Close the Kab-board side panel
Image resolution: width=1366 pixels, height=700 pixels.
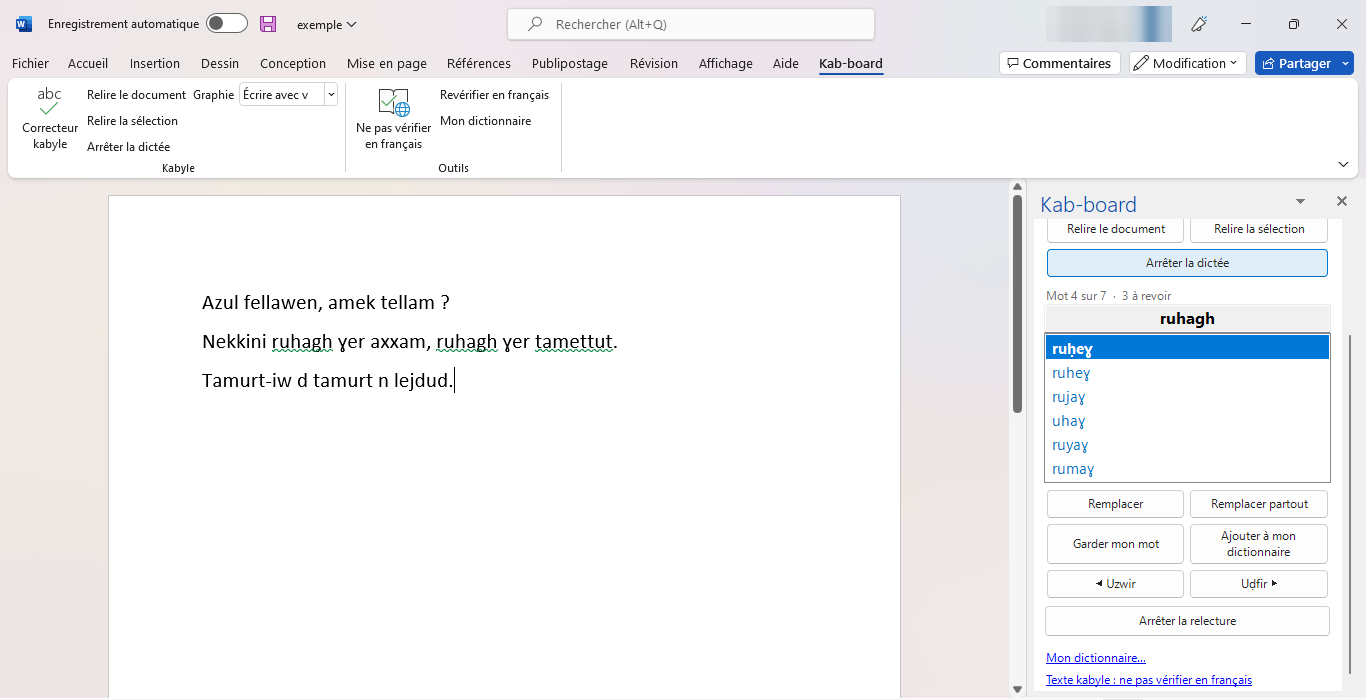click(1342, 201)
